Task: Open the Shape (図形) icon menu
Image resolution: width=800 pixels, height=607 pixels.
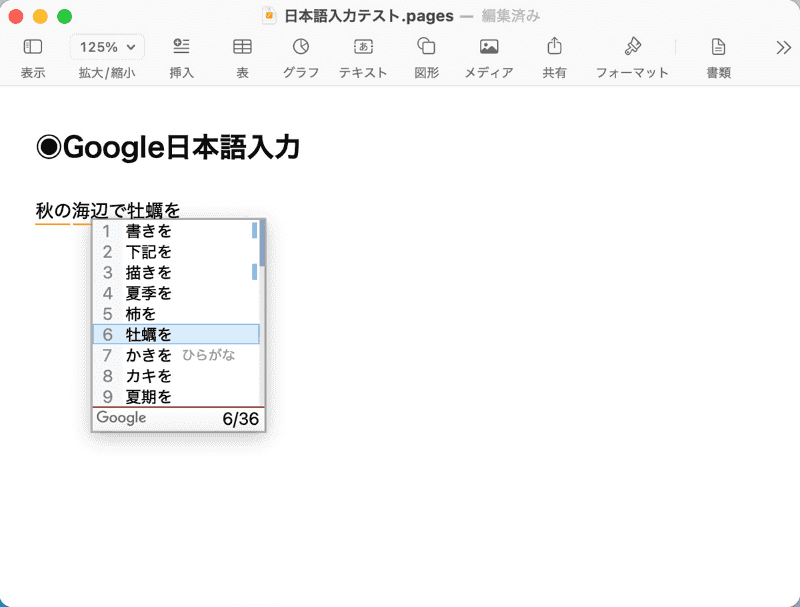Action: (x=426, y=46)
